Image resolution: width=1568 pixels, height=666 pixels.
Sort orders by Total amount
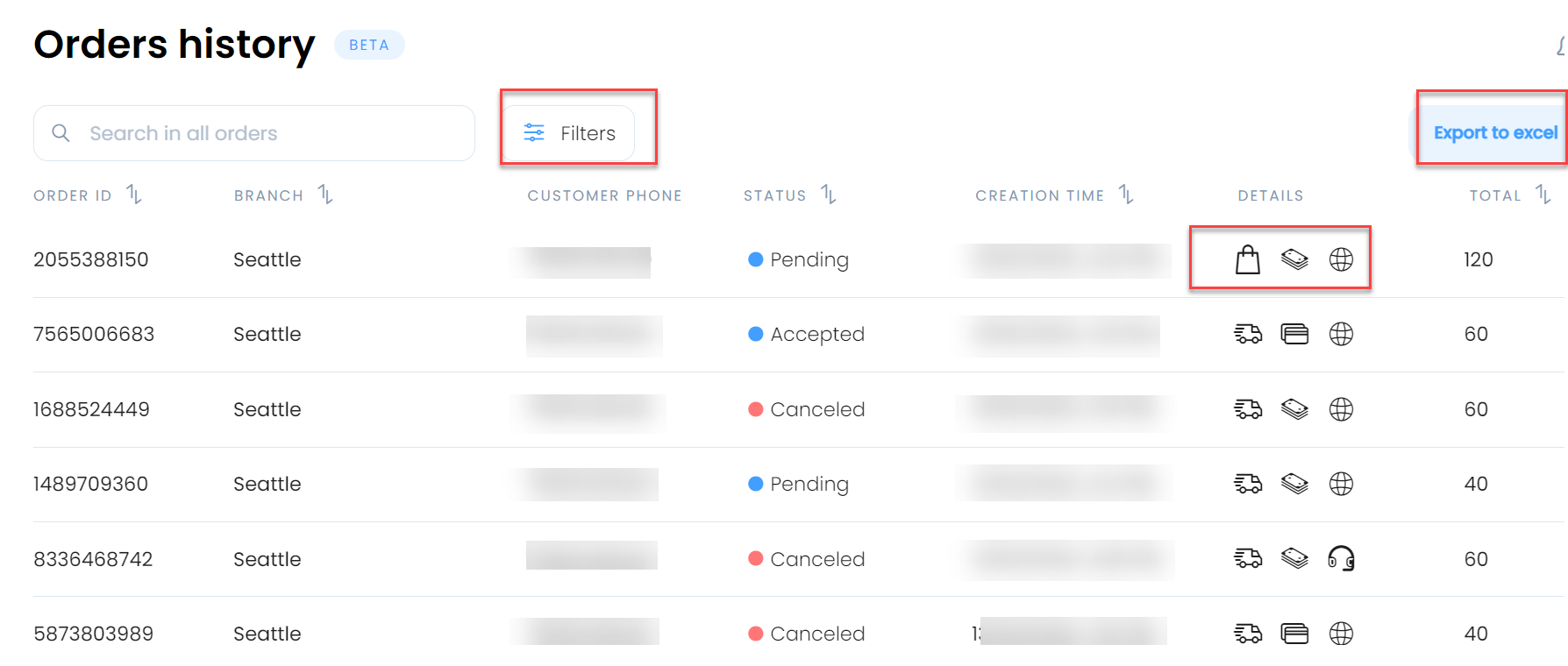(1543, 194)
